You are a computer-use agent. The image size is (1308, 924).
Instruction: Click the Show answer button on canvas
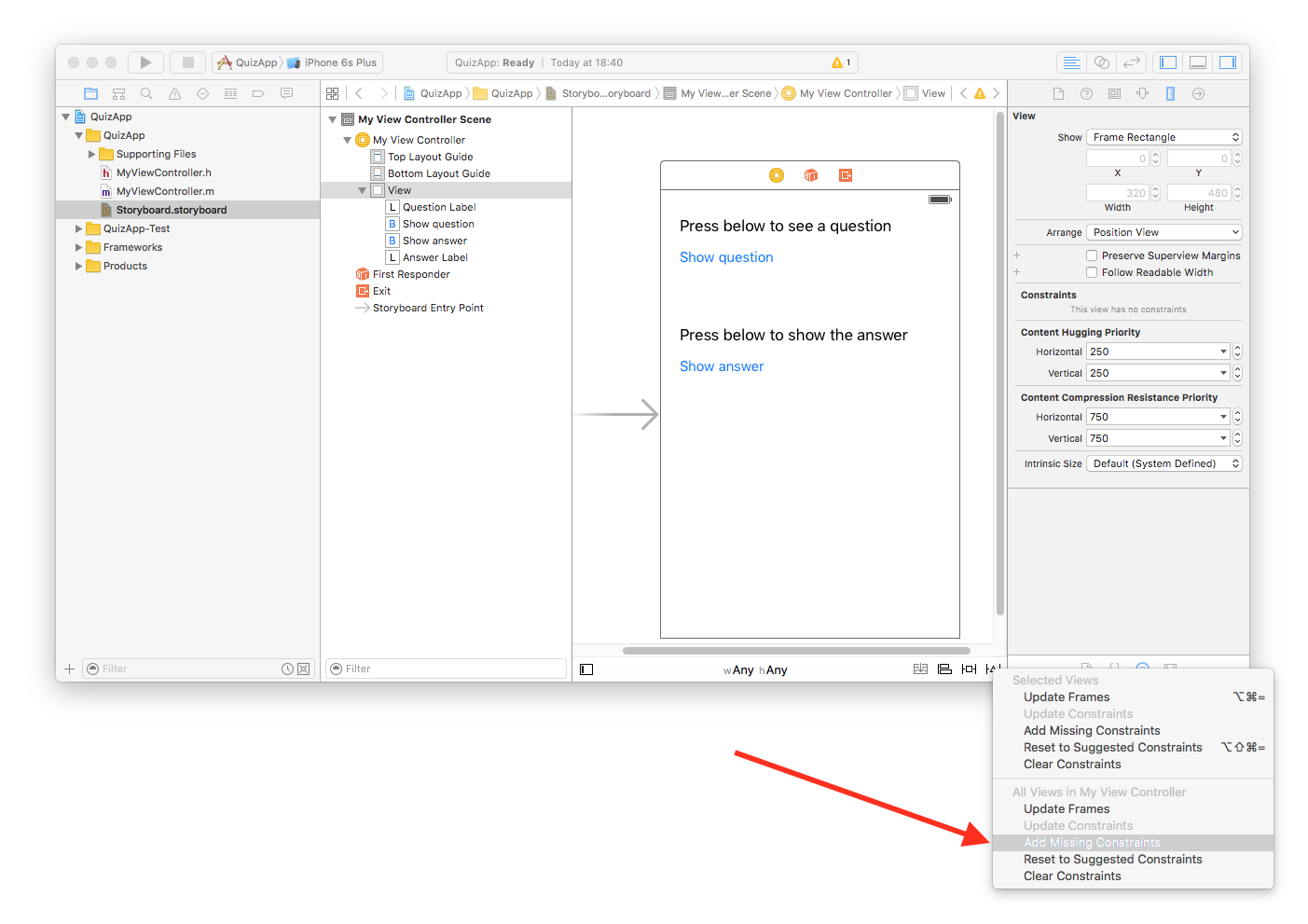(722, 366)
